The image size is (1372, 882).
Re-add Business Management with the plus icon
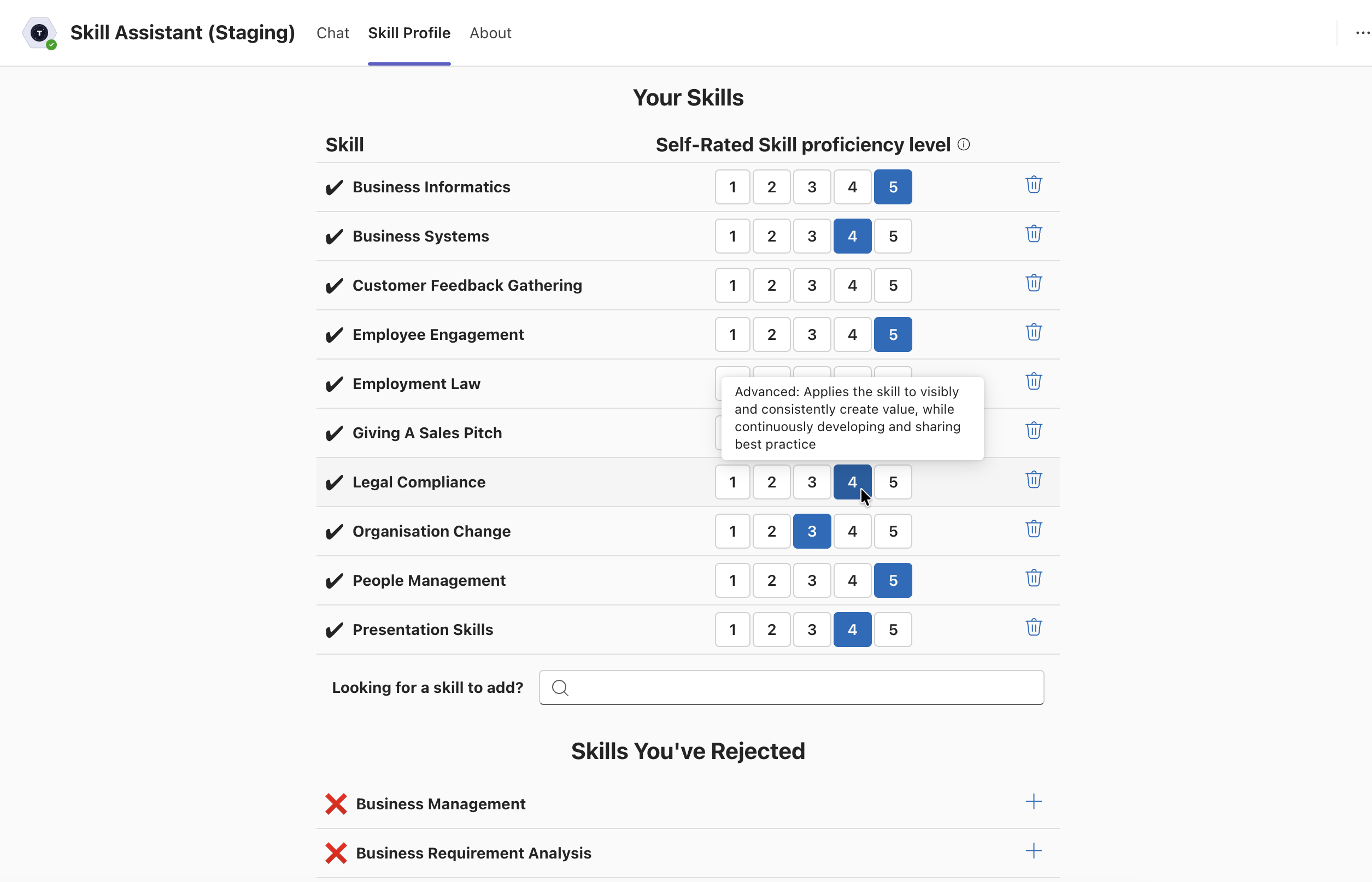(x=1033, y=802)
